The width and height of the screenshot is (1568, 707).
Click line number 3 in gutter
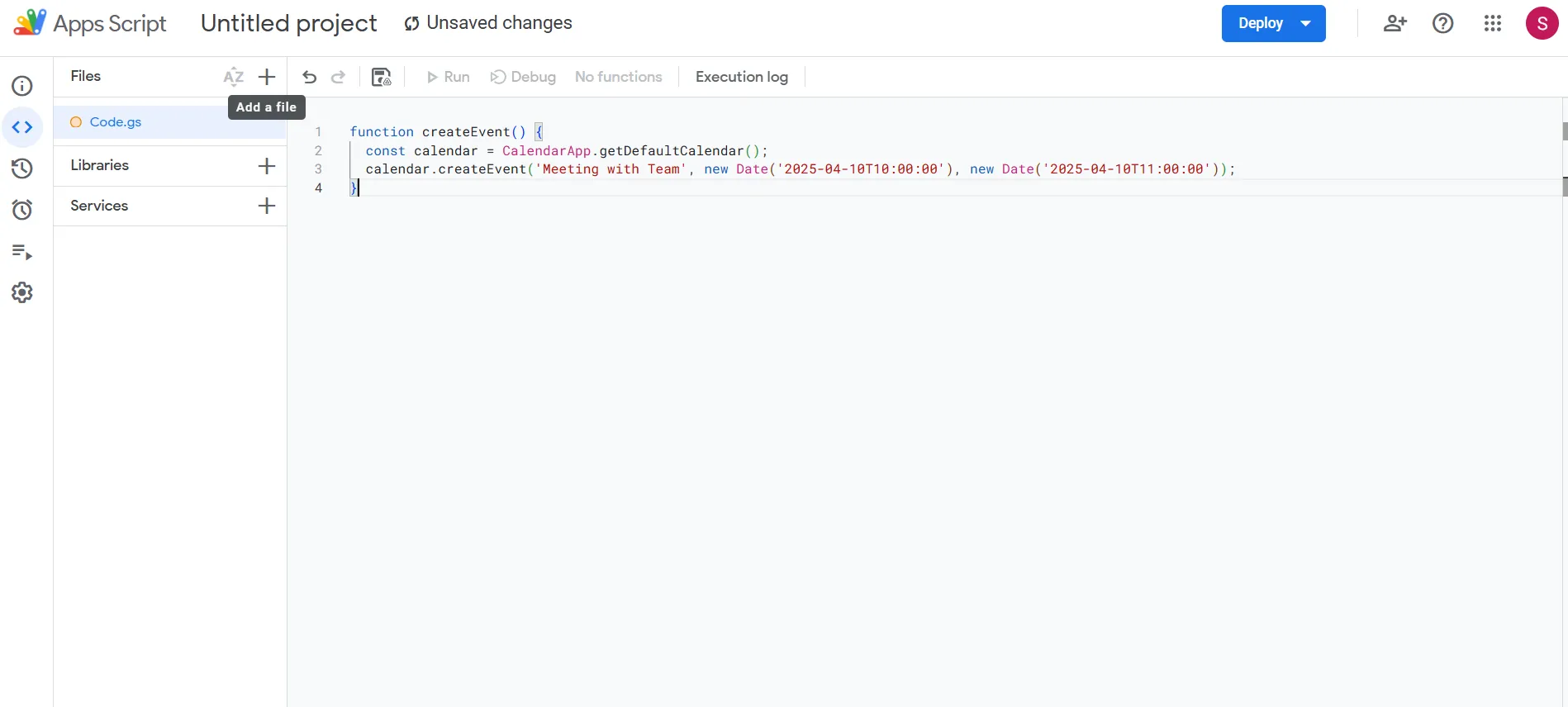[x=318, y=169]
